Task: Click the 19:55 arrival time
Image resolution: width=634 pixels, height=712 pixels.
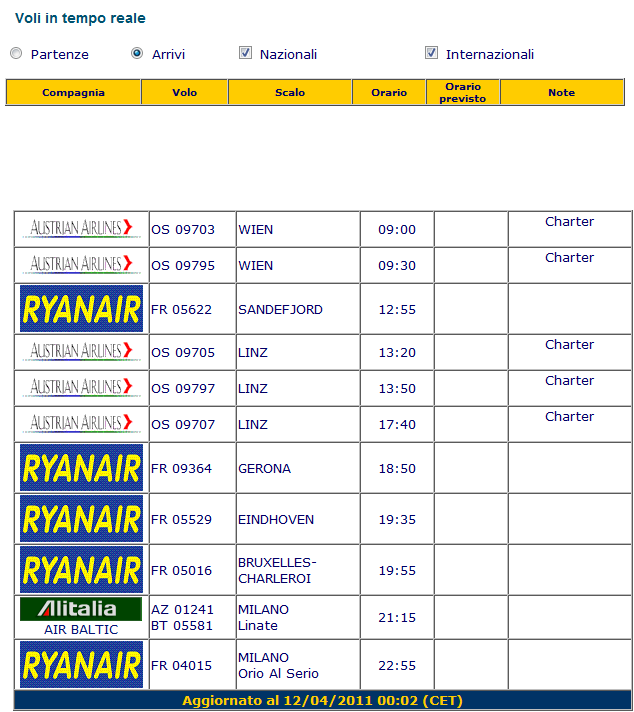Action: [397, 570]
